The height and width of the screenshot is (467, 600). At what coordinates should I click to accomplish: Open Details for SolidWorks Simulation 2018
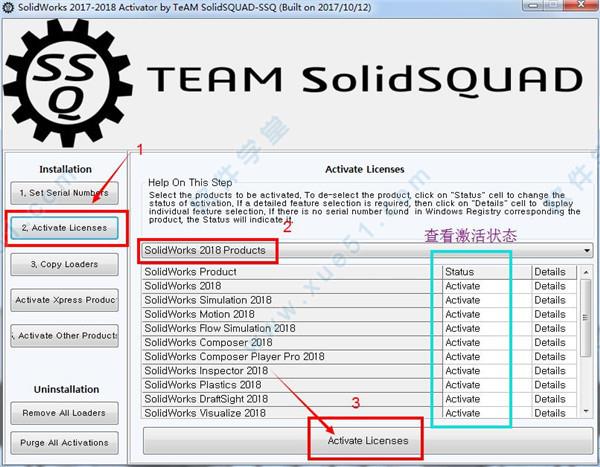pos(554,300)
